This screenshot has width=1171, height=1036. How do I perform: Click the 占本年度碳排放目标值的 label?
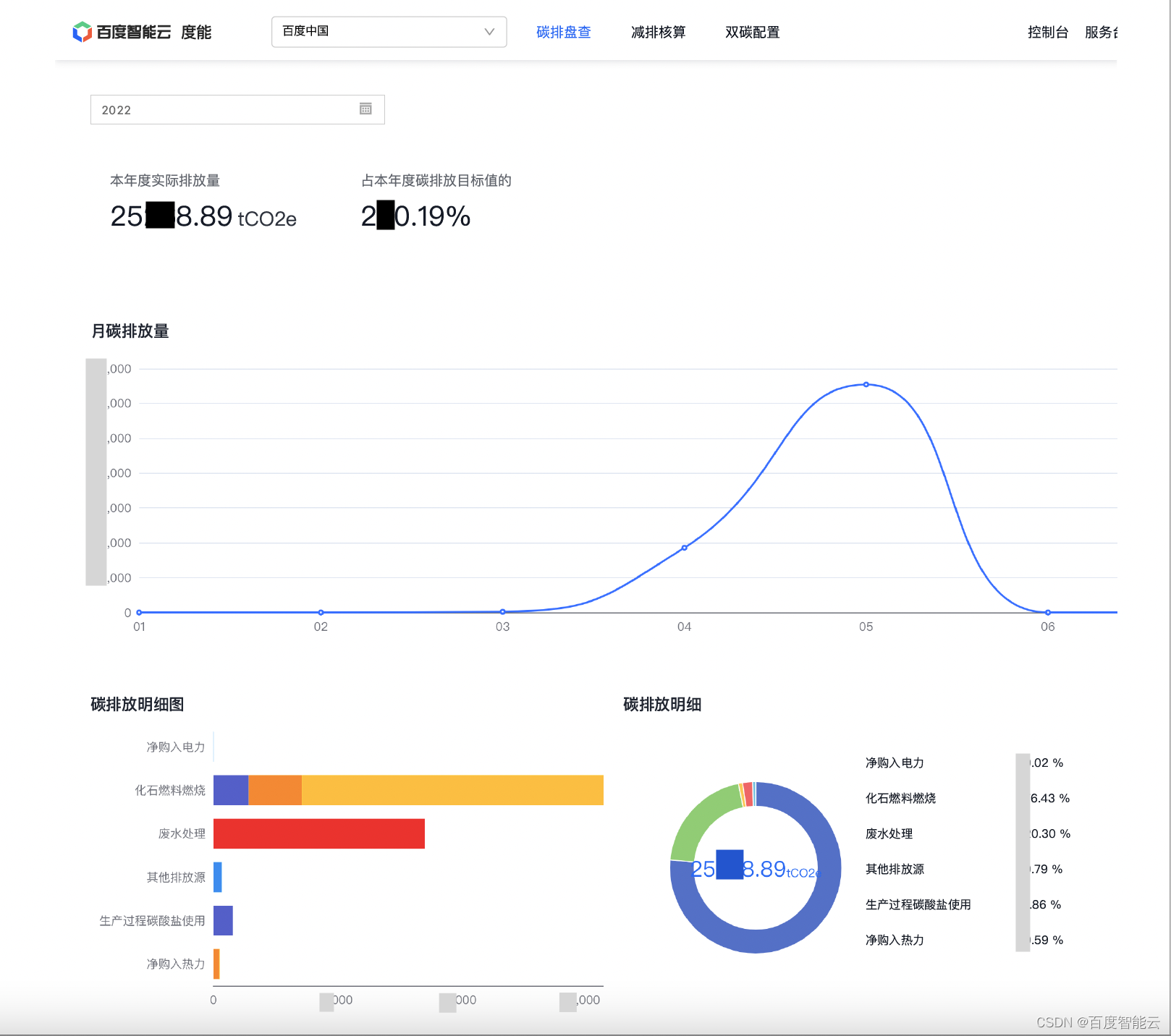pos(436,180)
